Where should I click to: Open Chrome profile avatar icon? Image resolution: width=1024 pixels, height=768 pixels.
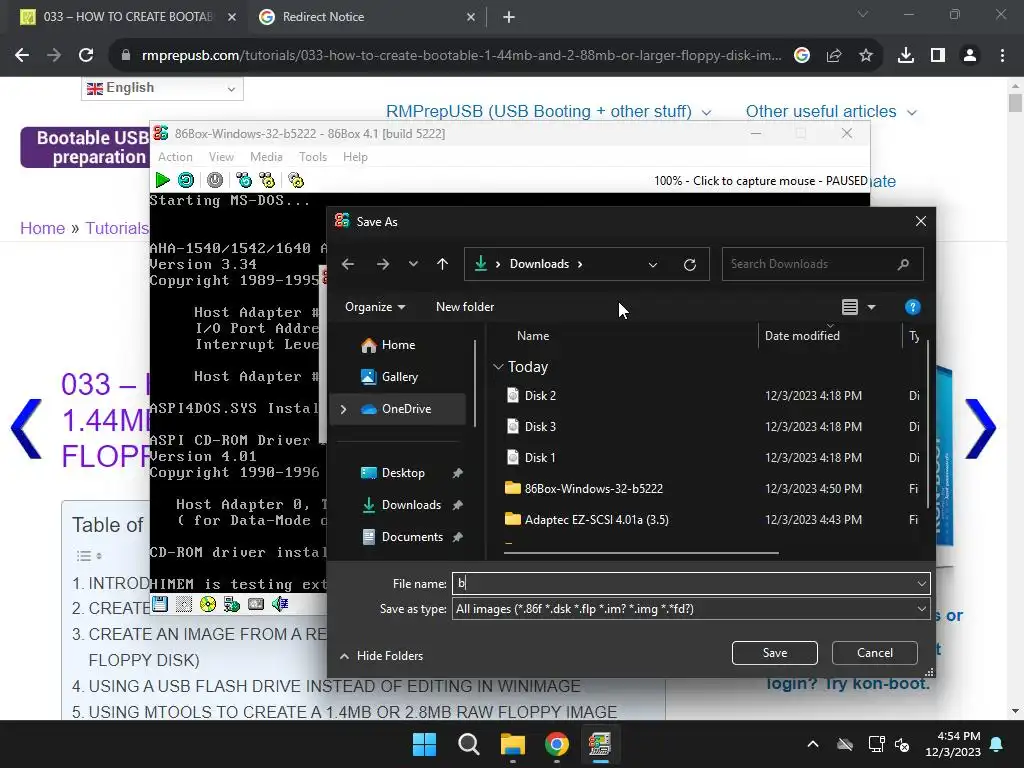pyautogui.click(x=970, y=56)
